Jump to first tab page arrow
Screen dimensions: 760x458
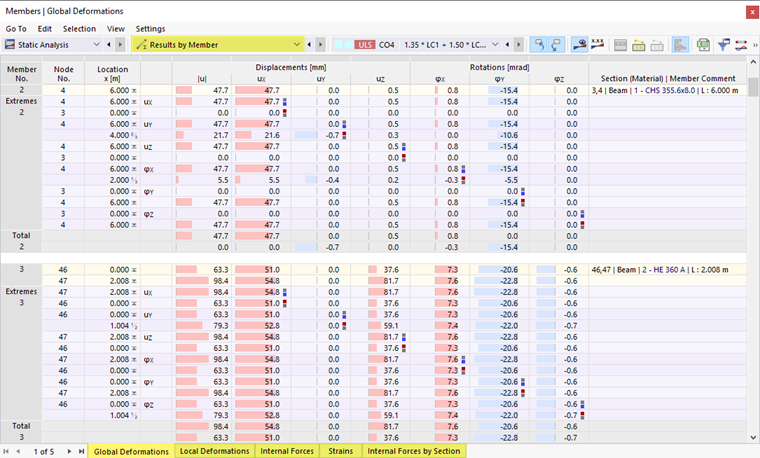tap(6, 451)
